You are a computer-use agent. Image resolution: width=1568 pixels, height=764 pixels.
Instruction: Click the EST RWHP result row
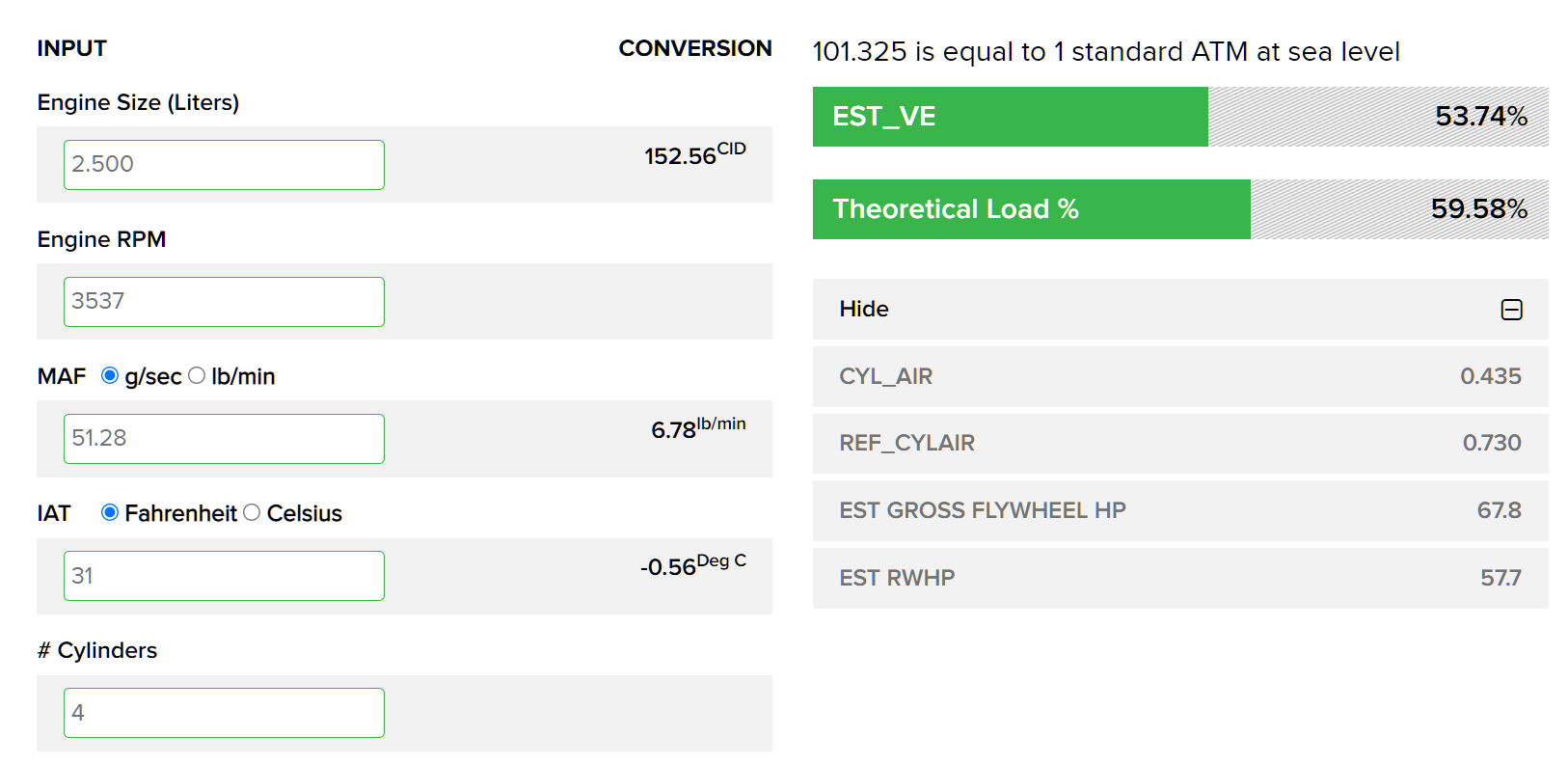tap(1179, 578)
